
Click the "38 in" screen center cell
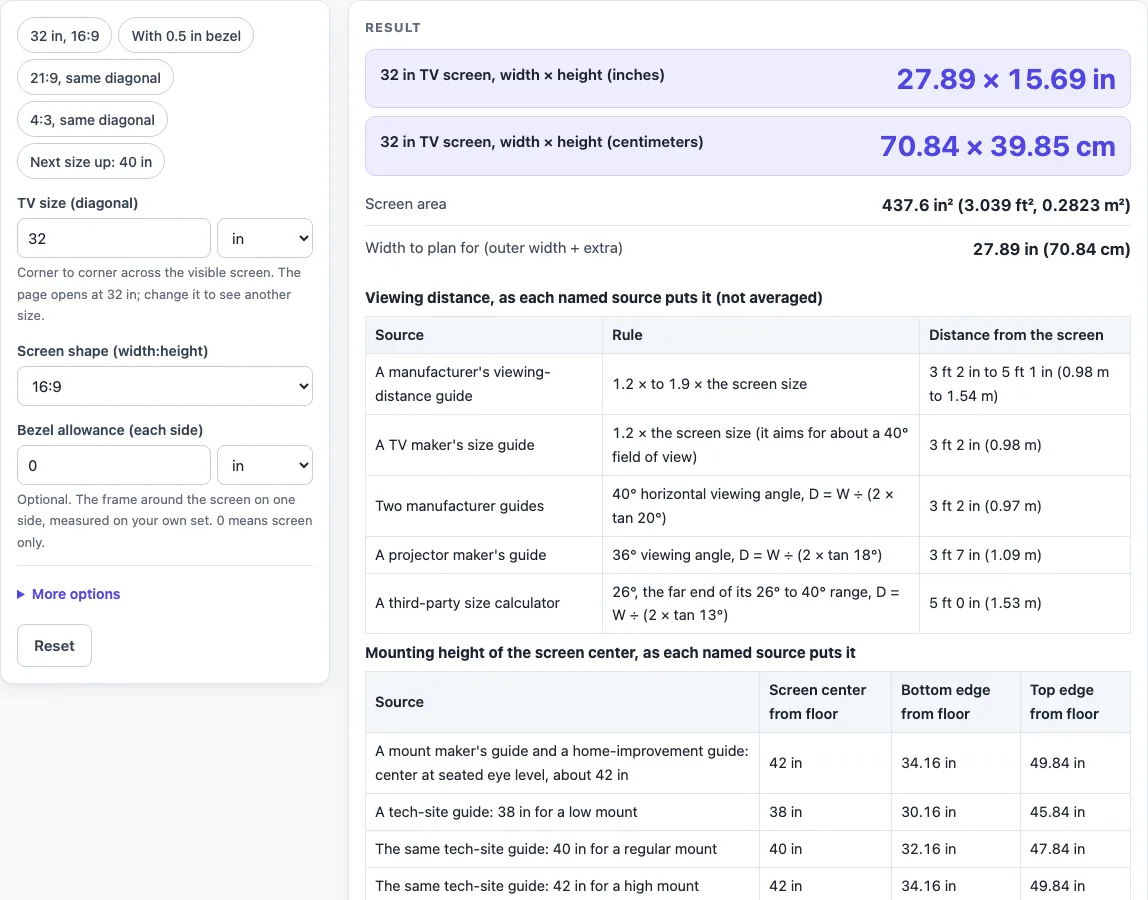tap(825, 812)
